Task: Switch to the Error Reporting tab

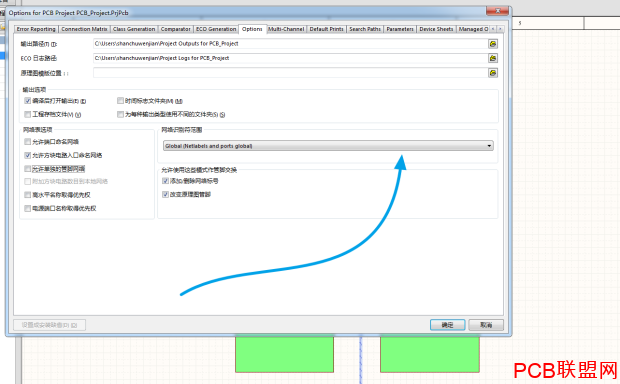Action: click(x=36, y=29)
